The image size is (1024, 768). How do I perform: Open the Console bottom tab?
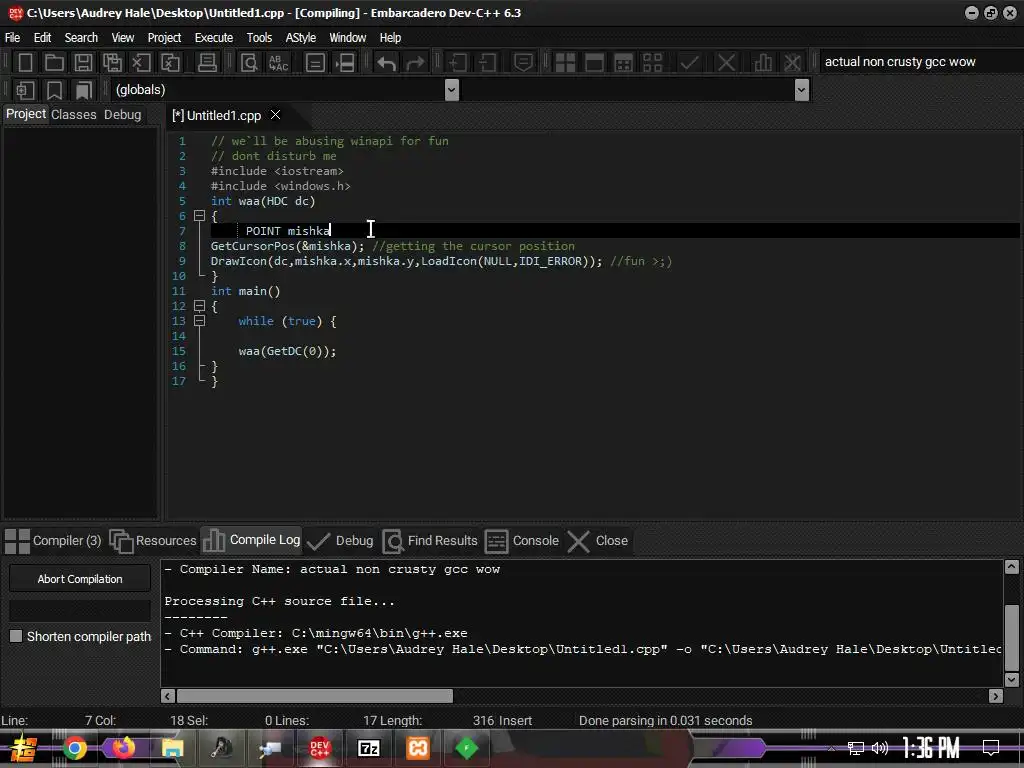pos(522,541)
